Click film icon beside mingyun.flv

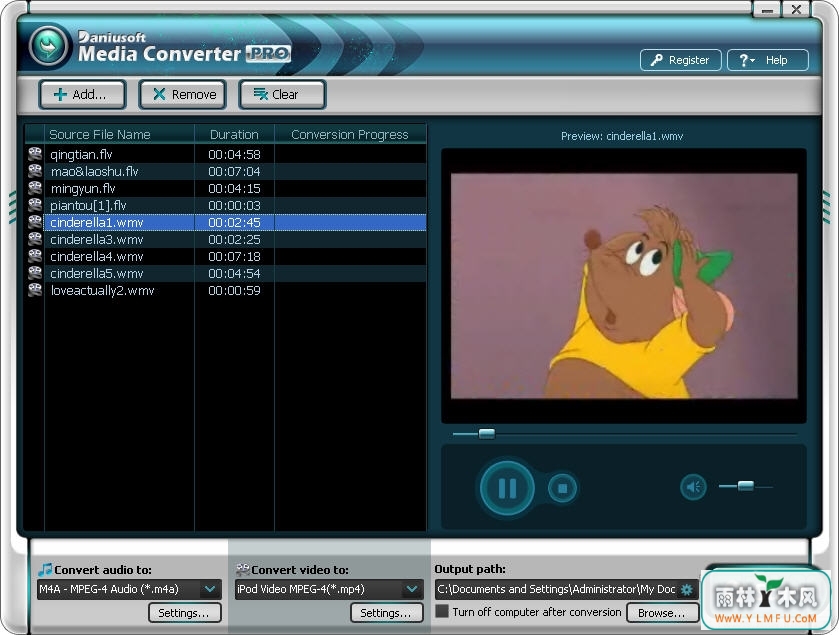35,188
